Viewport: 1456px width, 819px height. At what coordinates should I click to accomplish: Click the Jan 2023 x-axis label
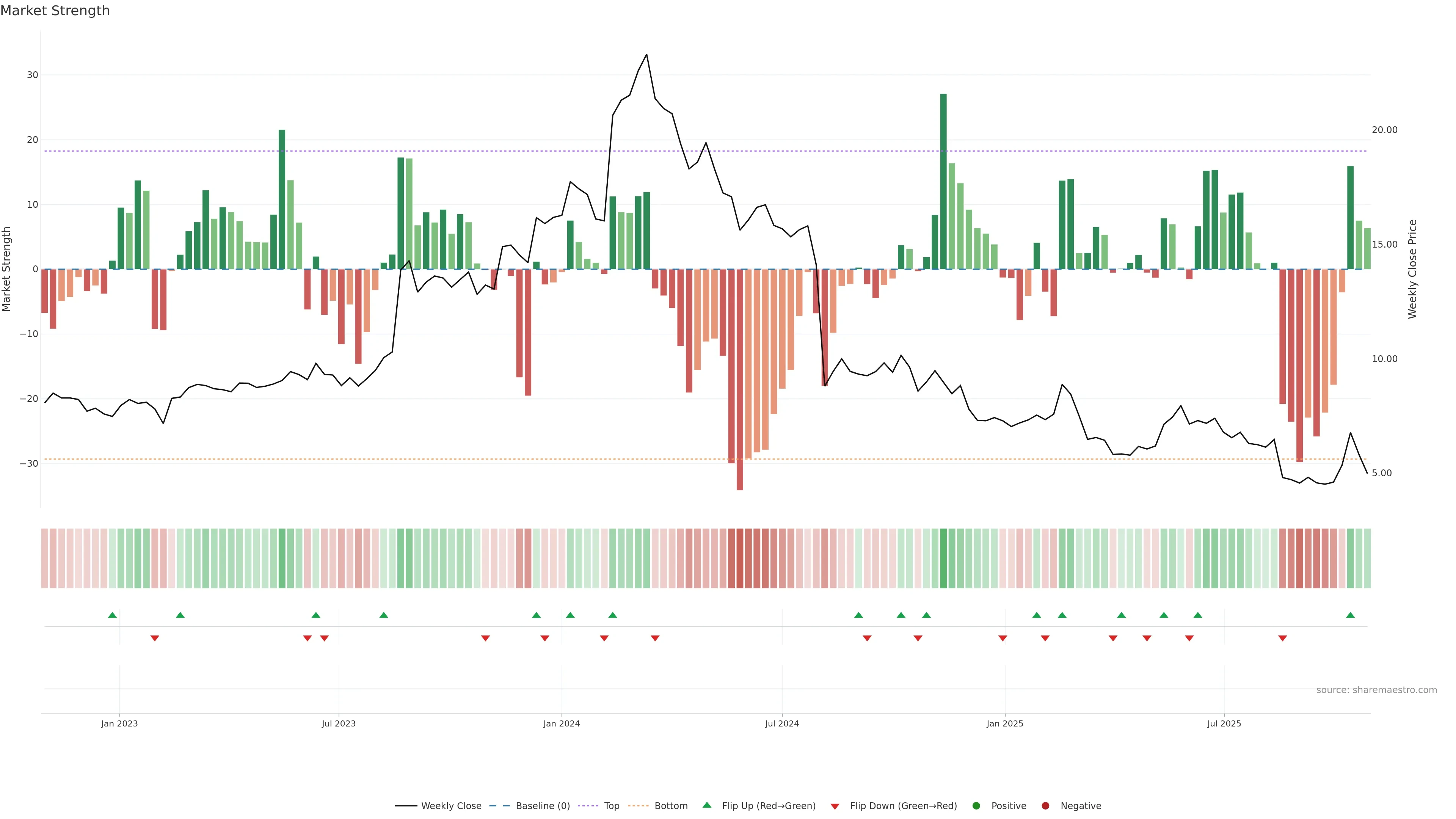[x=119, y=723]
